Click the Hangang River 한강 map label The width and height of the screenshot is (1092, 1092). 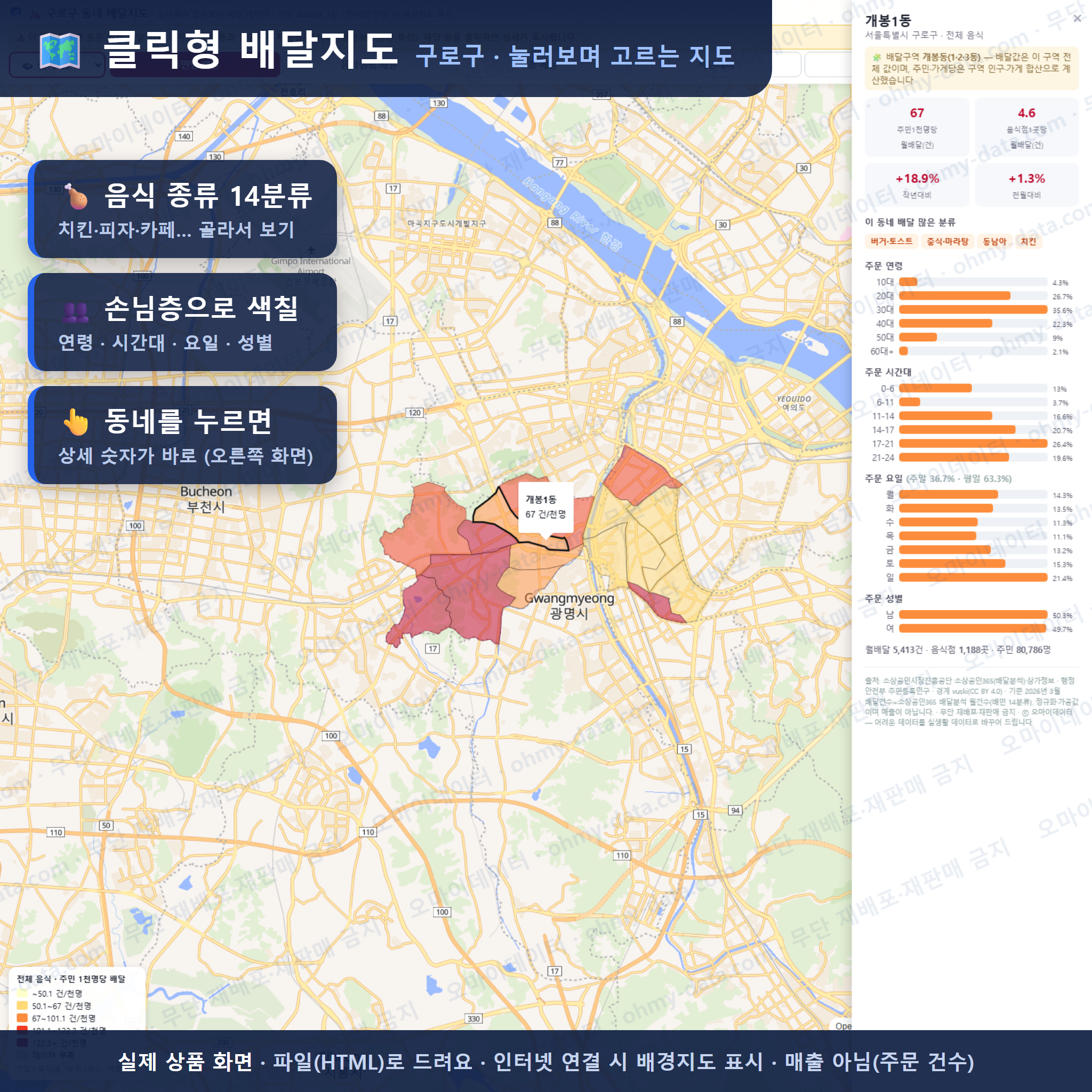click(x=572, y=214)
